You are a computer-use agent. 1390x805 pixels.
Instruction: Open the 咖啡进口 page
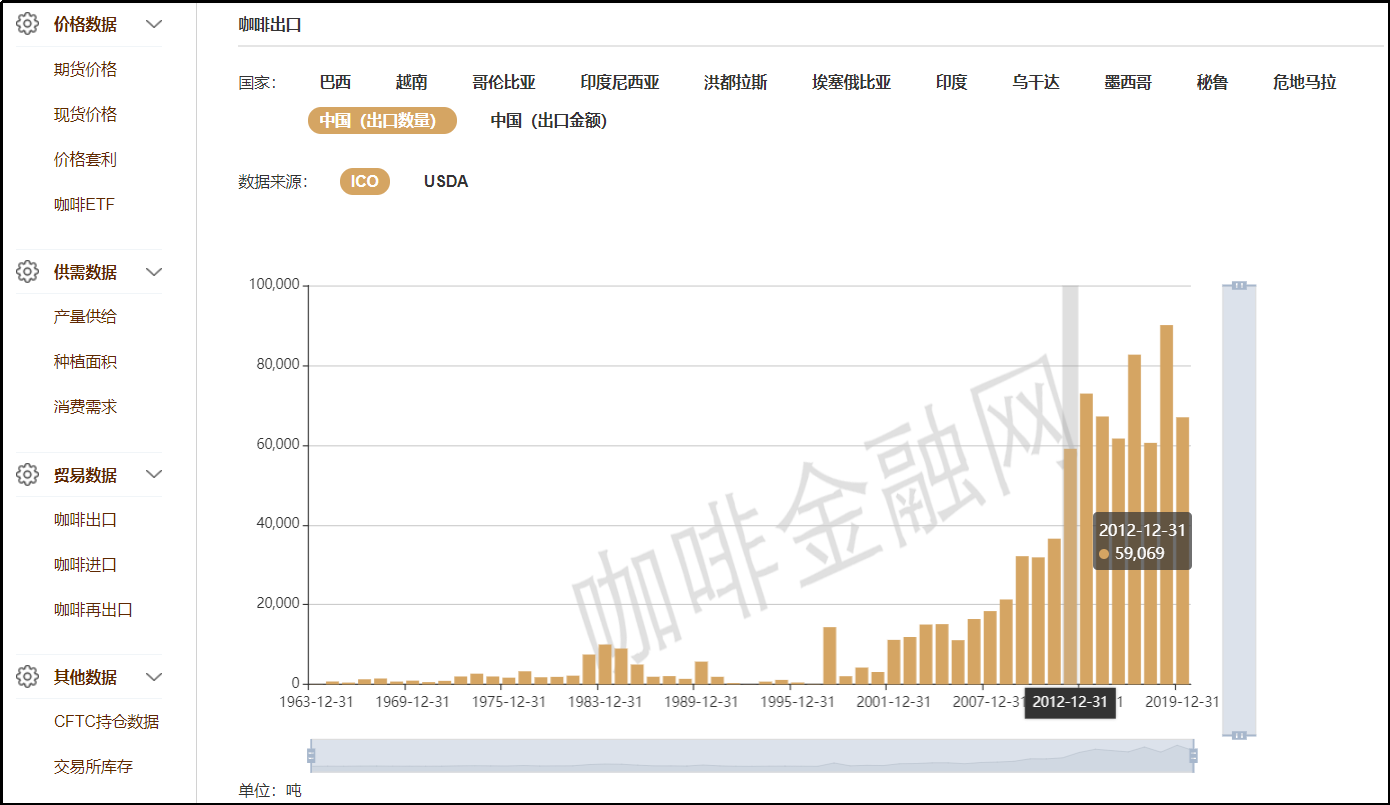85,564
